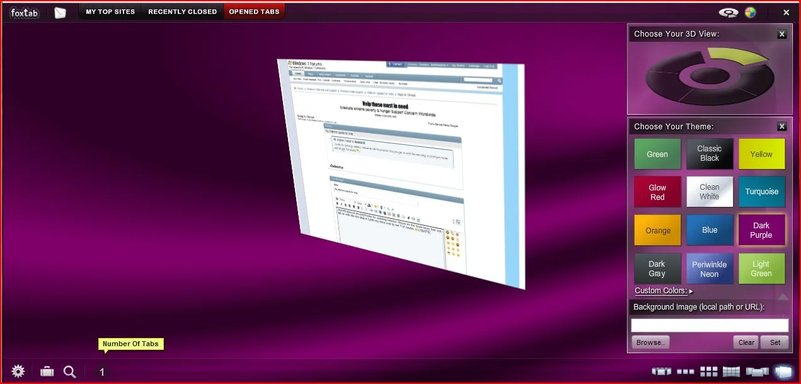
Task: Switch to My Top Sites tab
Action: click(110, 12)
